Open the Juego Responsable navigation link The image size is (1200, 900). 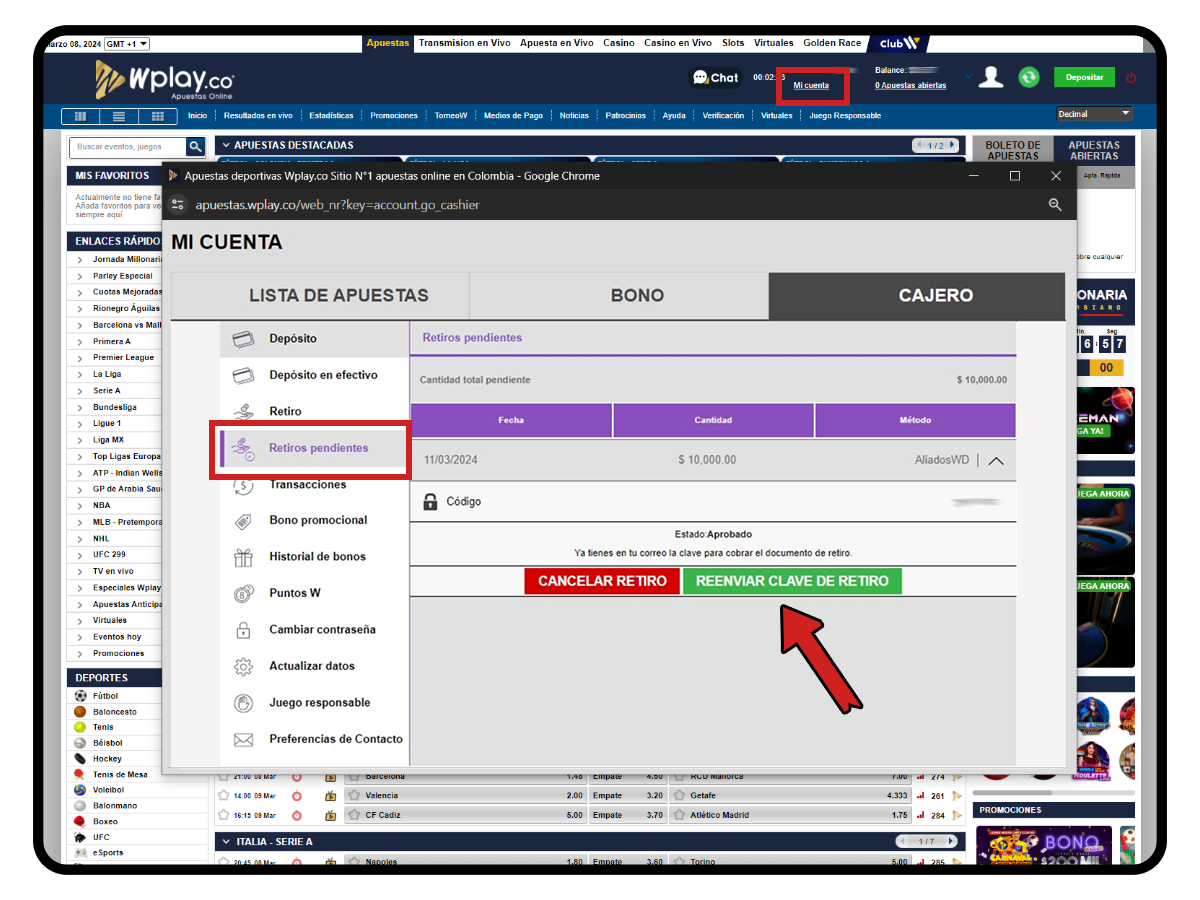click(x=845, y=116)
